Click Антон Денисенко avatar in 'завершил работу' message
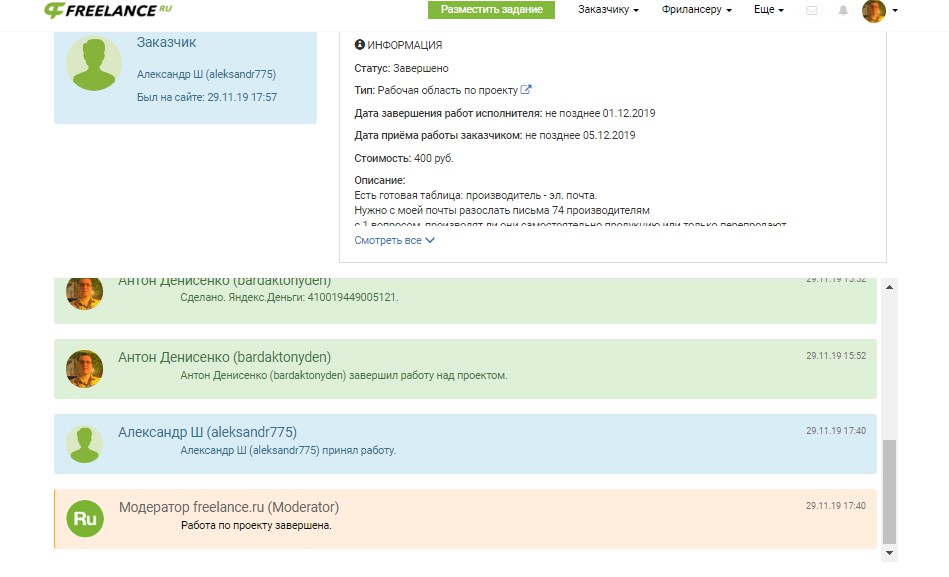Image resolution: width=949 pixels, height=577 pixels. (84, 369)
